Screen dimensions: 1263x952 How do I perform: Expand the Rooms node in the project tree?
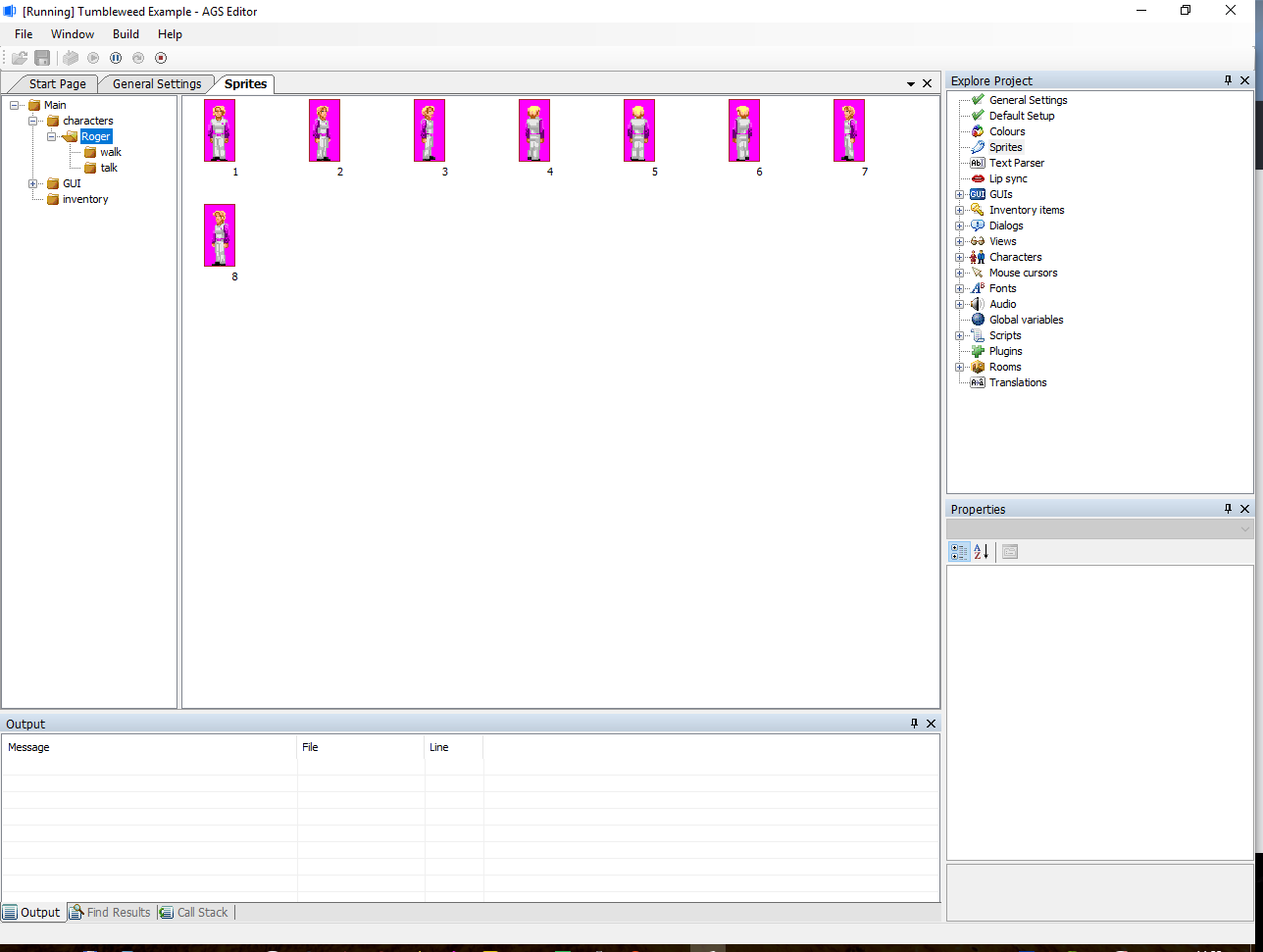click(960, 367)
